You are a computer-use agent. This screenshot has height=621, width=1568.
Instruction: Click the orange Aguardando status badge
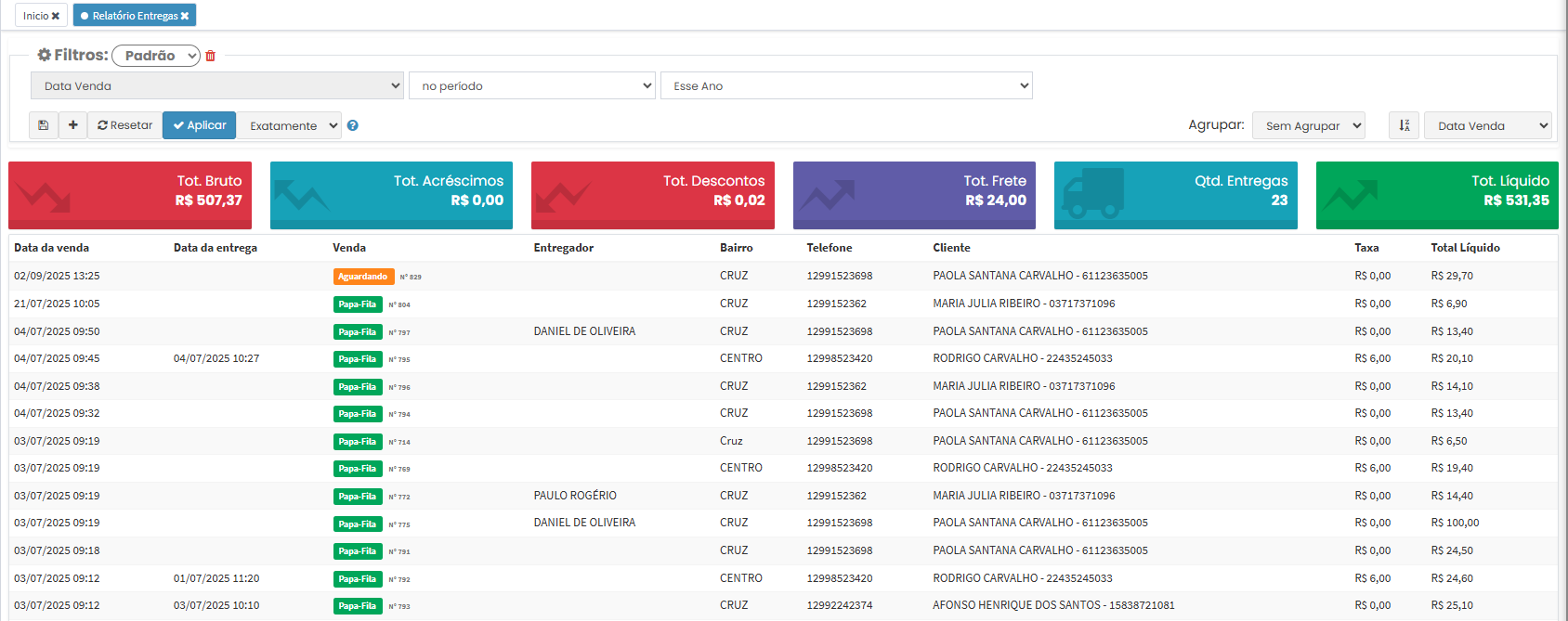pyautogui.click(x=363, y=277)
